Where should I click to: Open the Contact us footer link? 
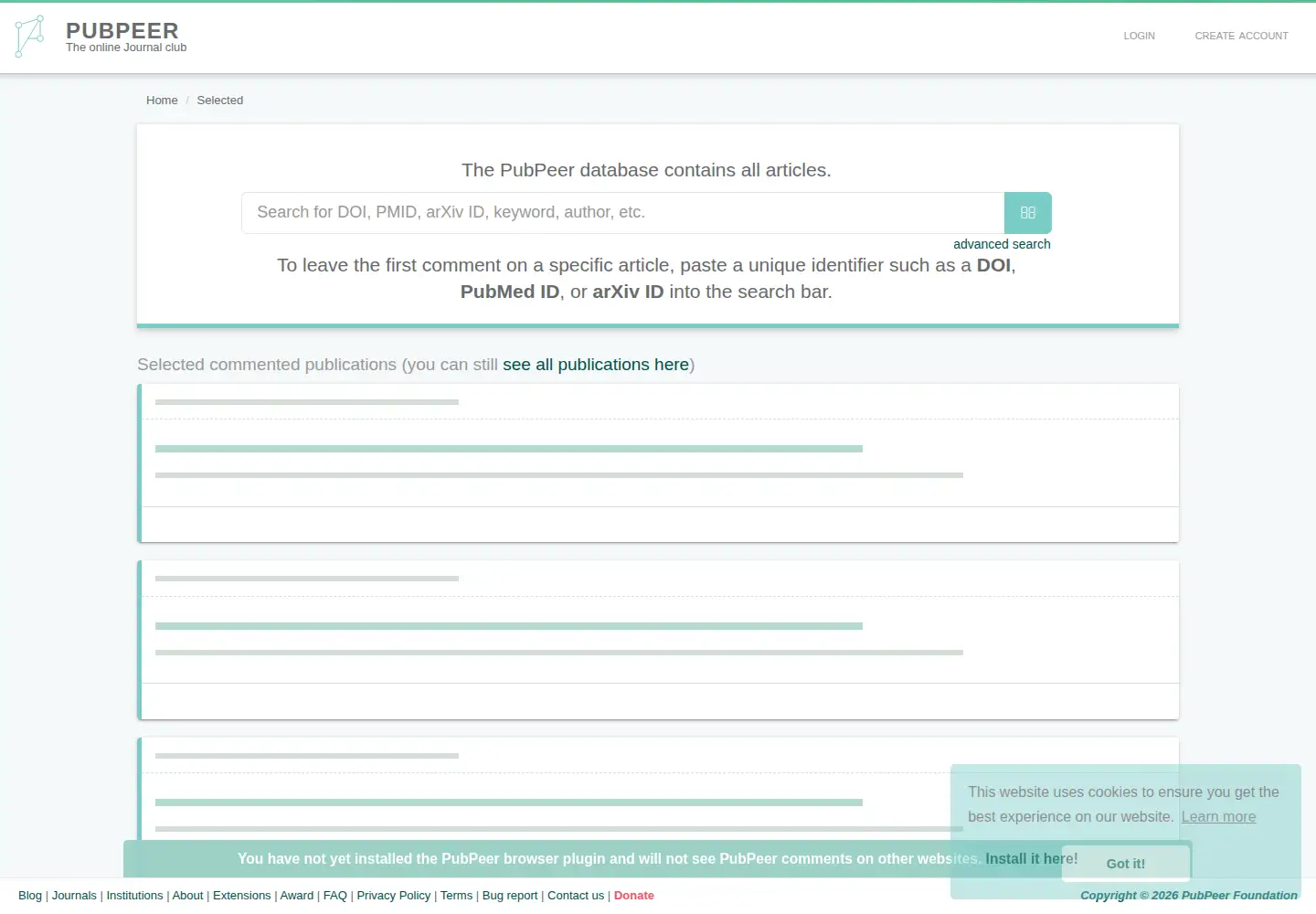(576, 896)
